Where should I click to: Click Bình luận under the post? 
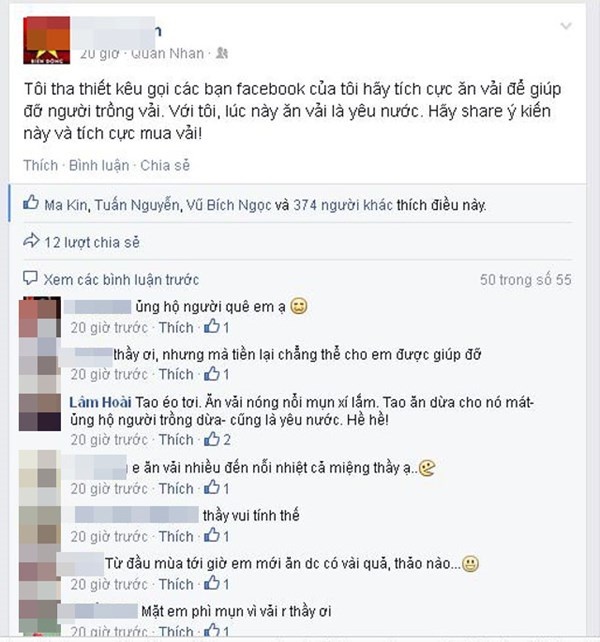(x=99, y=165)
